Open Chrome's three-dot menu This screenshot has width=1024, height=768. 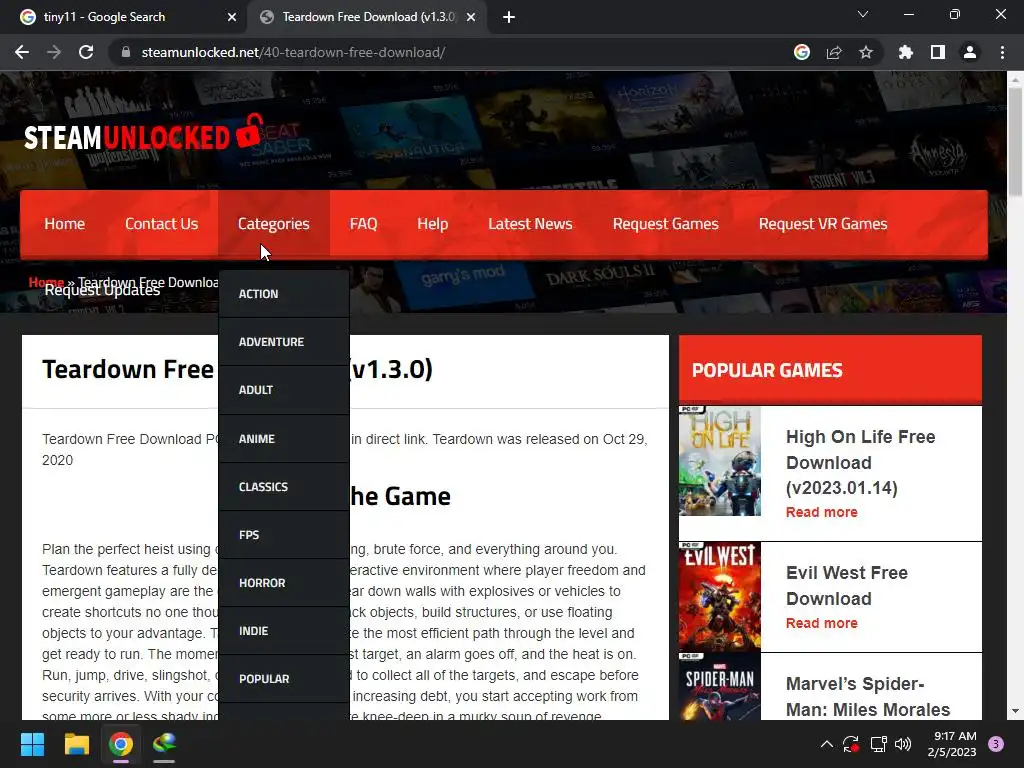click(1002, 52)
